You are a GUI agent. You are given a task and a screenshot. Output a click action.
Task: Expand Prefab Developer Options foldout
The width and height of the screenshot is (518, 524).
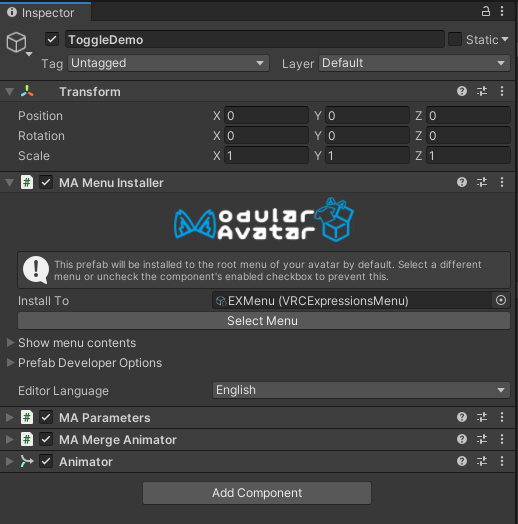point(90,363)
